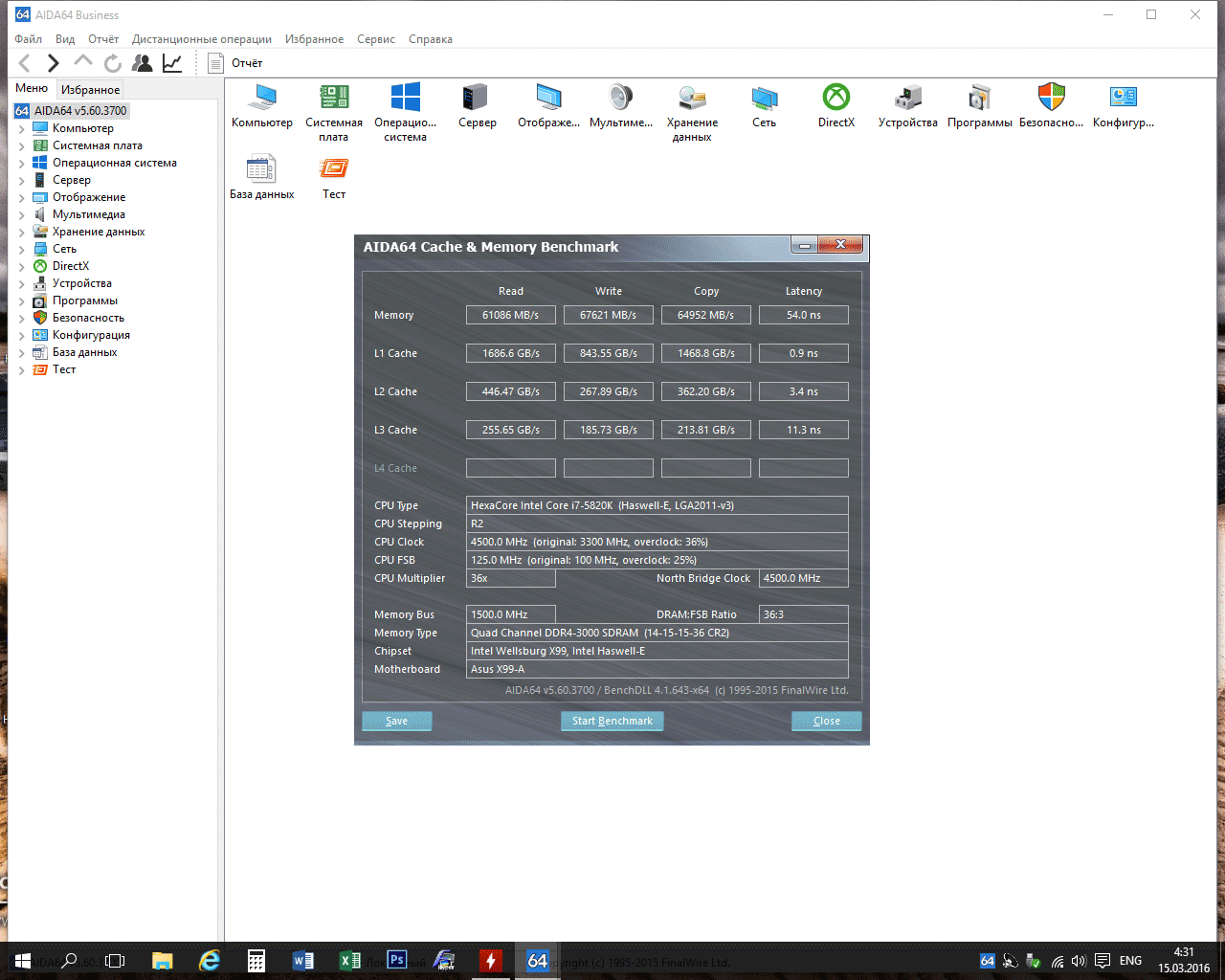
Task: Open the Сервис menu
Action: pos(376,39)
